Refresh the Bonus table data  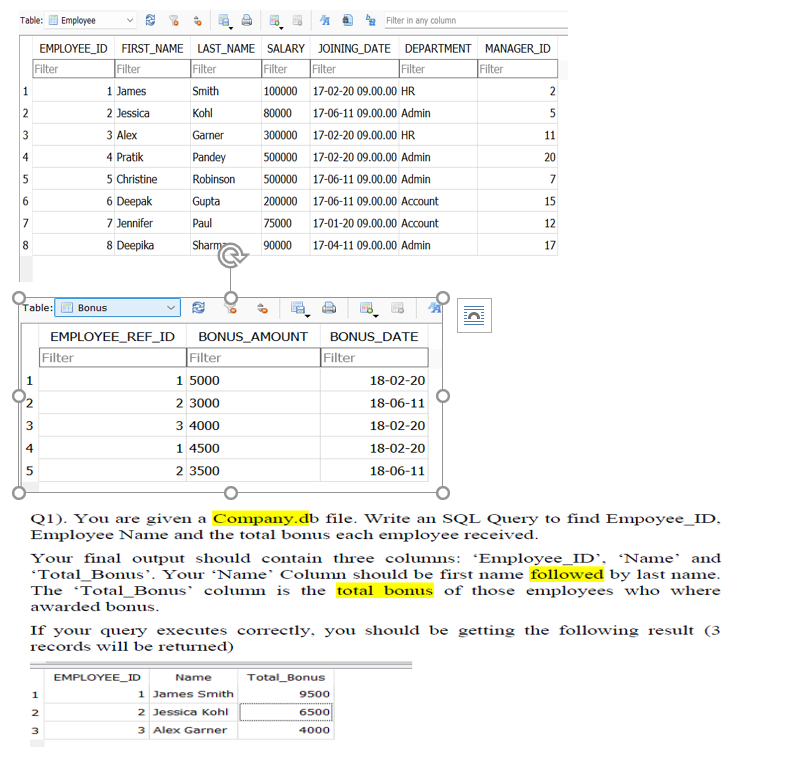click(x=199, y=308)
